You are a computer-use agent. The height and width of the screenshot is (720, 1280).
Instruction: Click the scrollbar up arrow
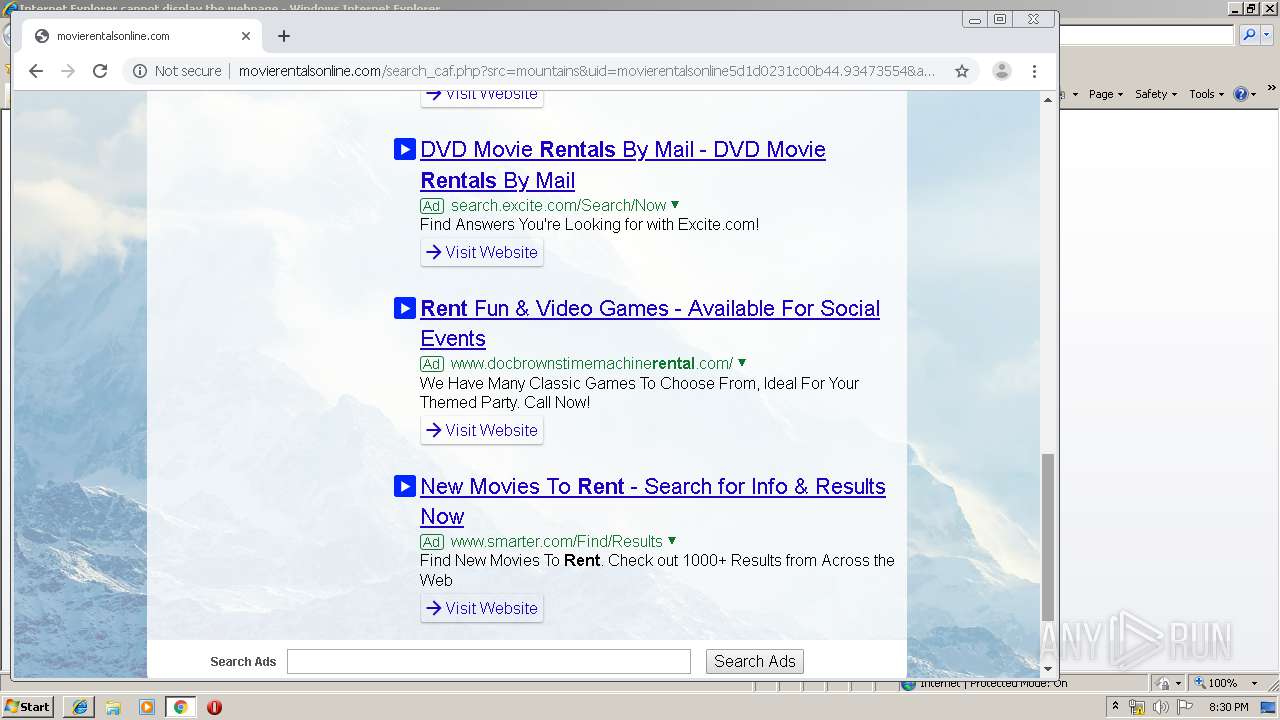pyautogui.click(x=1048, y=98)
